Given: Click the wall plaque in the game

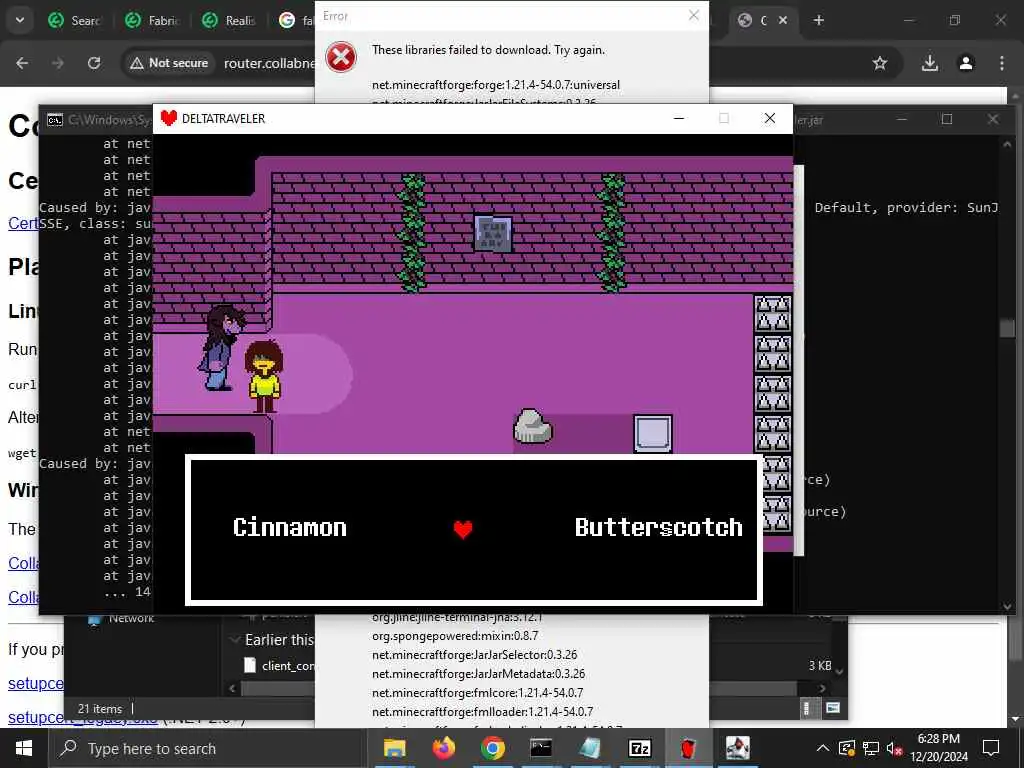Looking at the screenshot, I should (x=492, y=233).
